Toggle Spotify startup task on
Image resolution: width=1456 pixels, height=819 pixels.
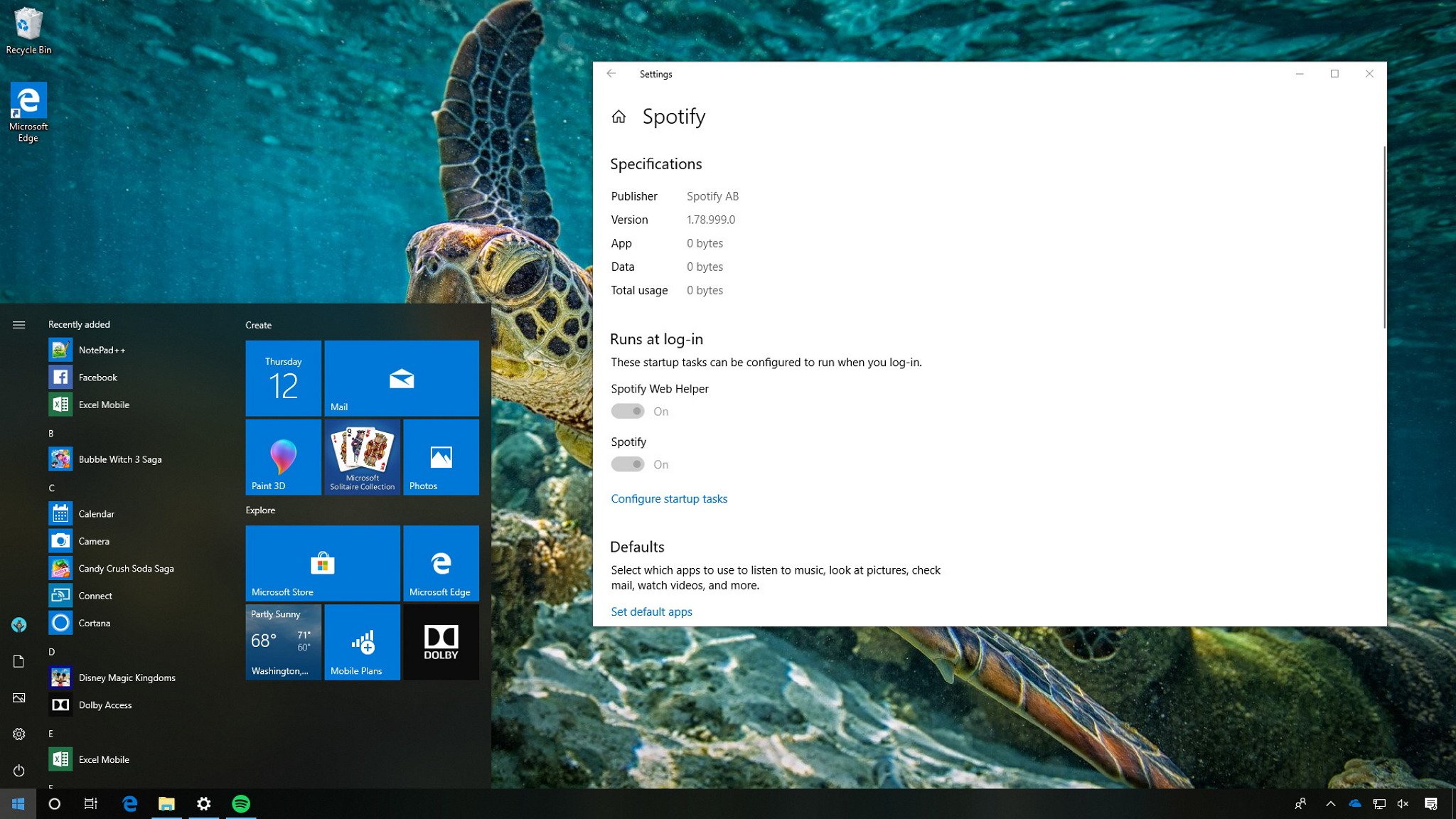(x=628, y=463)
